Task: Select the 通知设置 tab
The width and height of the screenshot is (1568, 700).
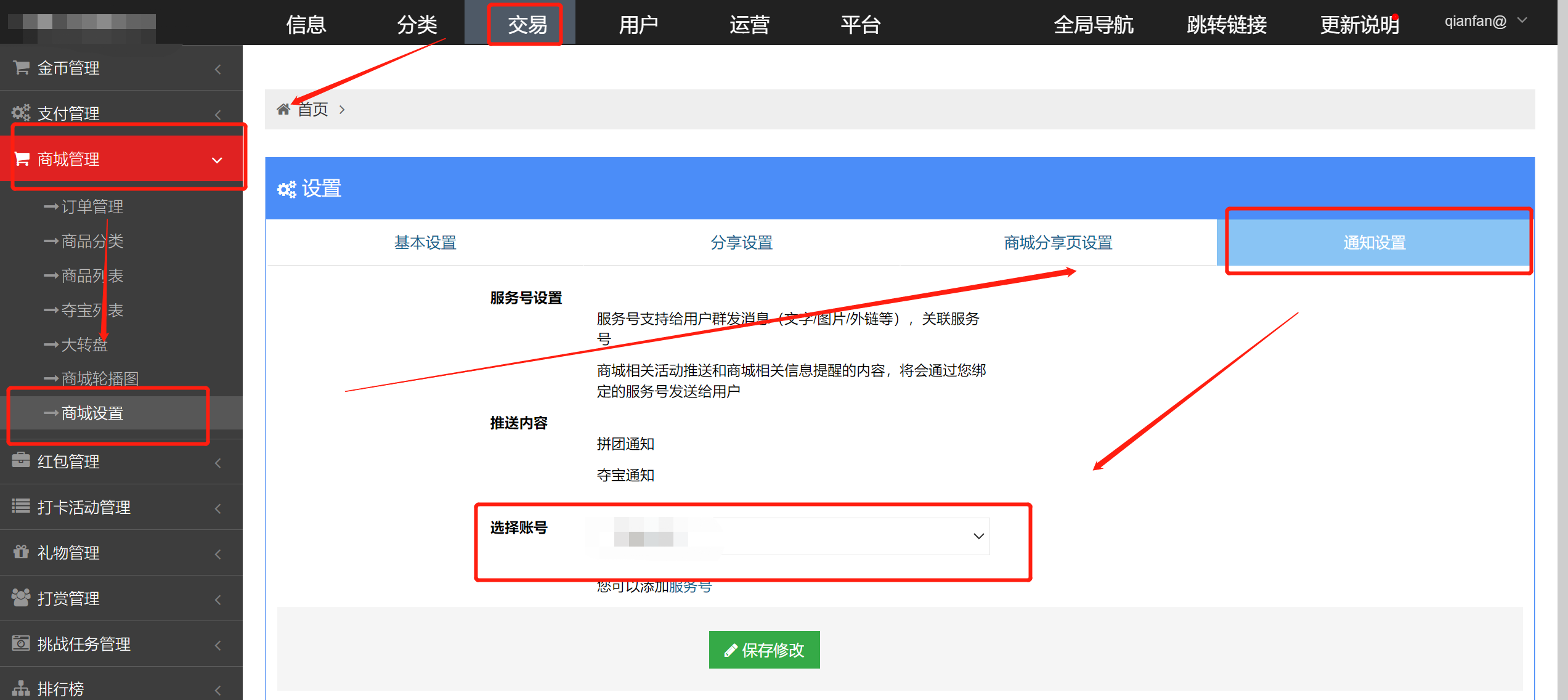Action: pyautogui.click(x=1375, y=242)
